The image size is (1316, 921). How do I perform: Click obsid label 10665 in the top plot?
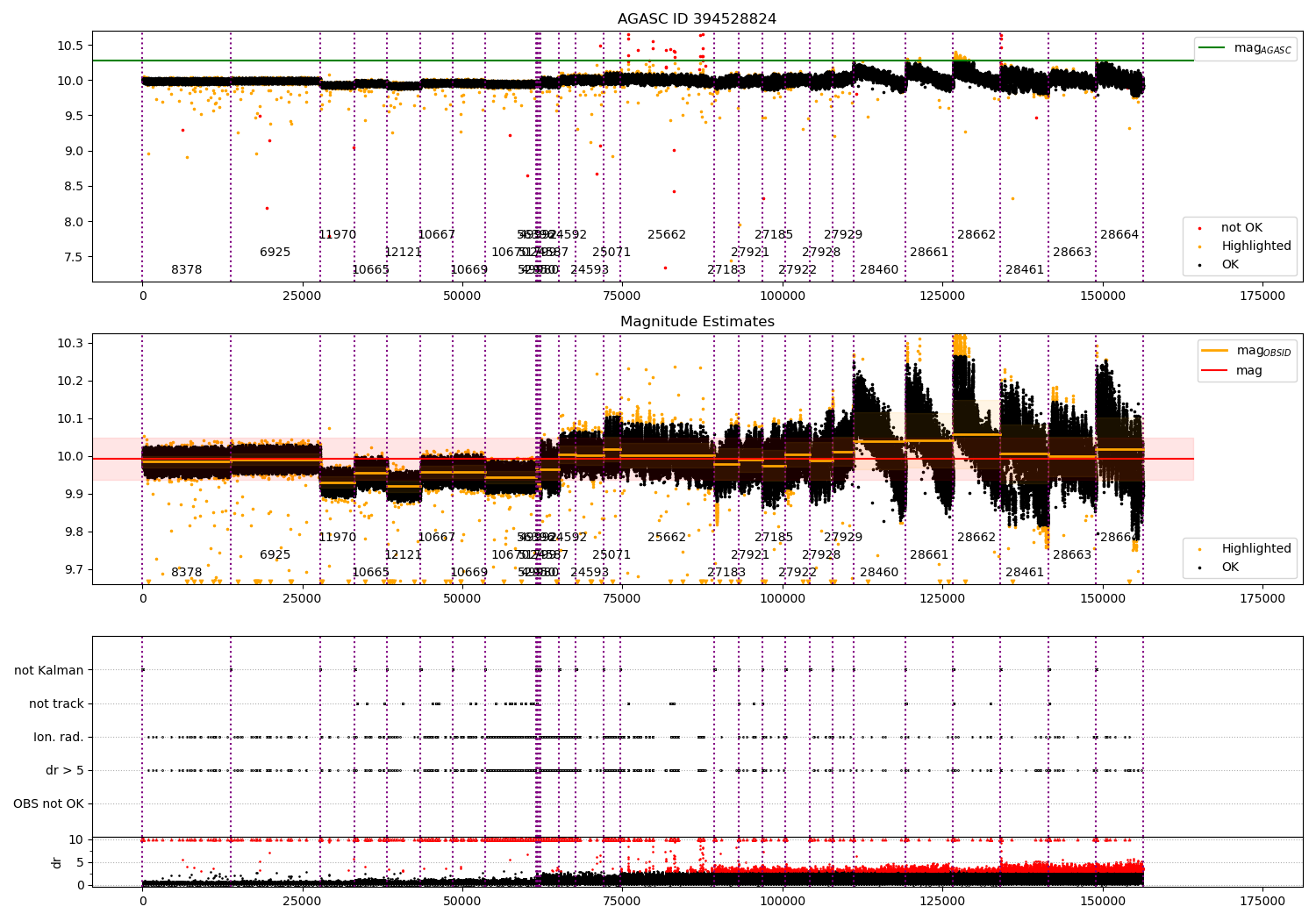click(370, 270)
